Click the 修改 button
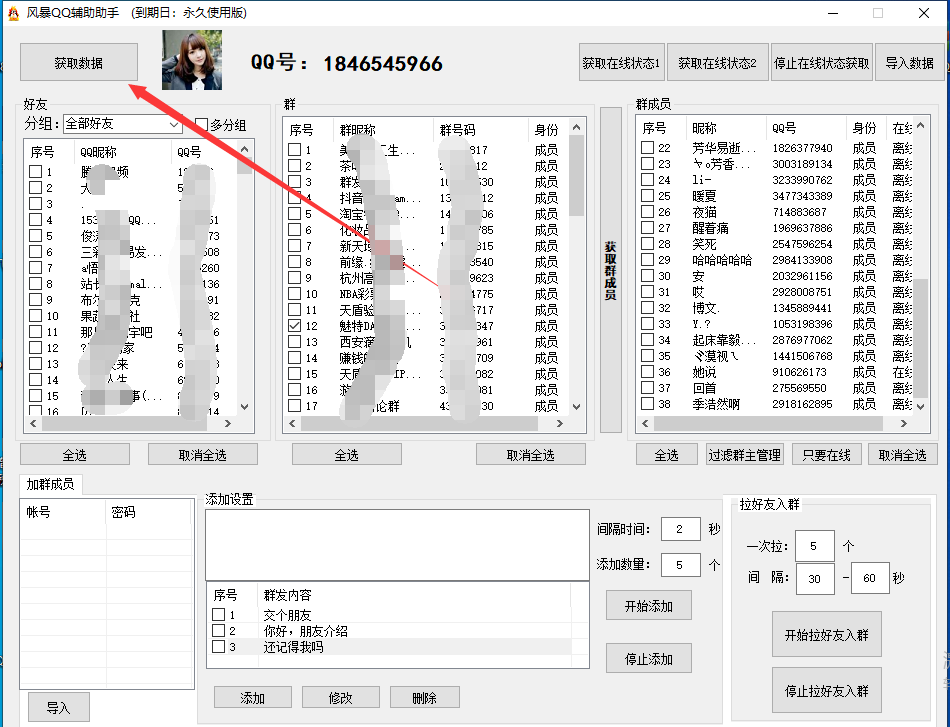Image resolution: width=950 pixels, height=727 pixels. coord(340,697)
